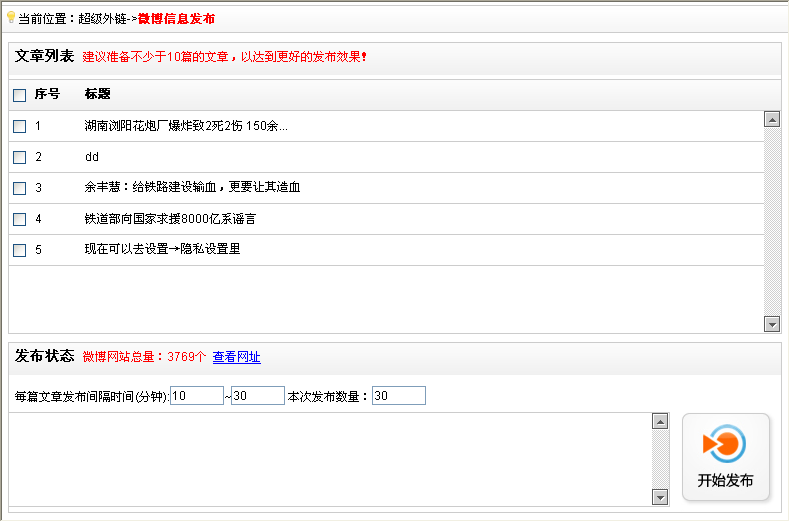The width and height of the screenshot is (790, 522).
Task: Check the box for article 1
Action: coord(20,126)
